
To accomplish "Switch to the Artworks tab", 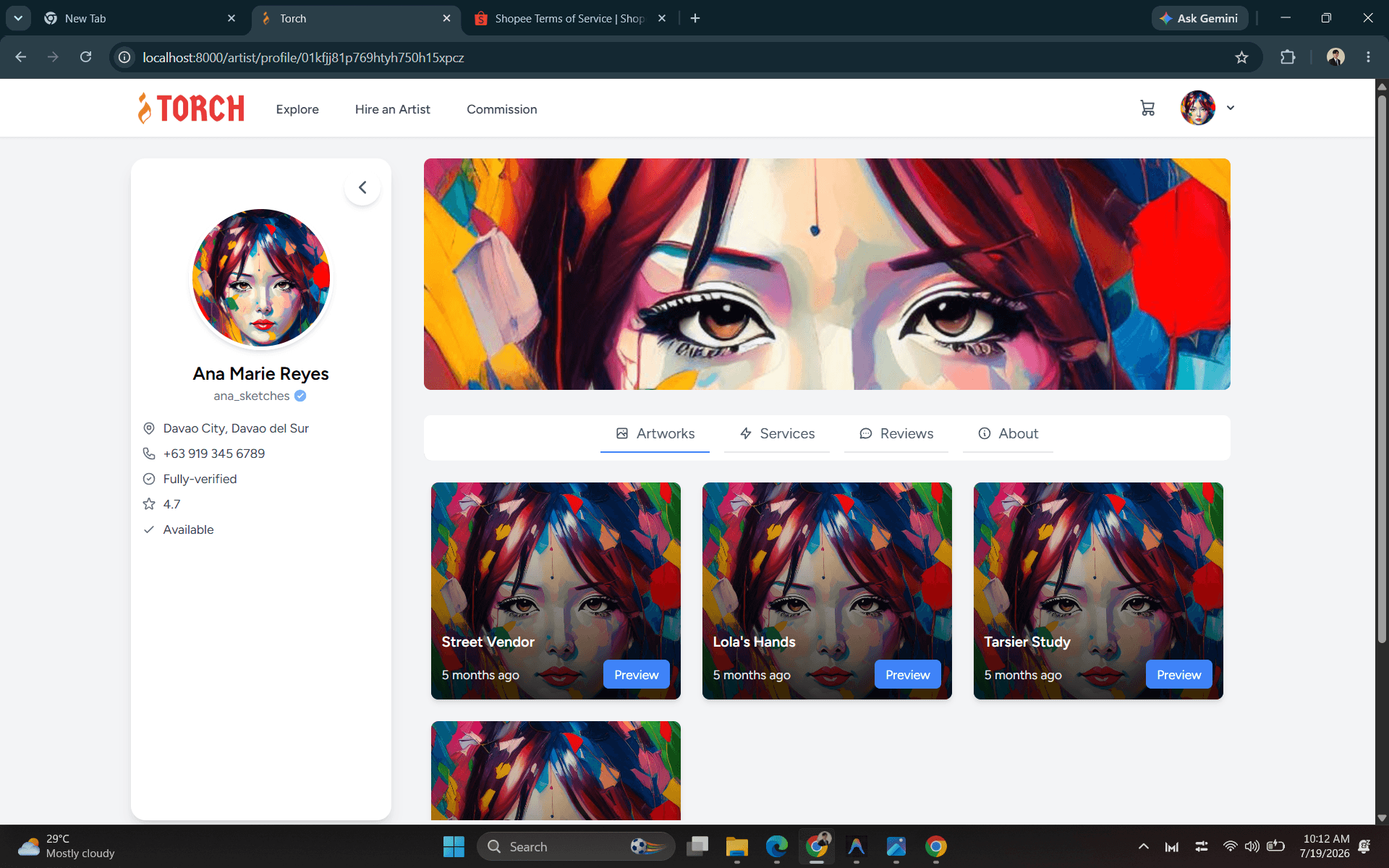I will click(655, 434).
